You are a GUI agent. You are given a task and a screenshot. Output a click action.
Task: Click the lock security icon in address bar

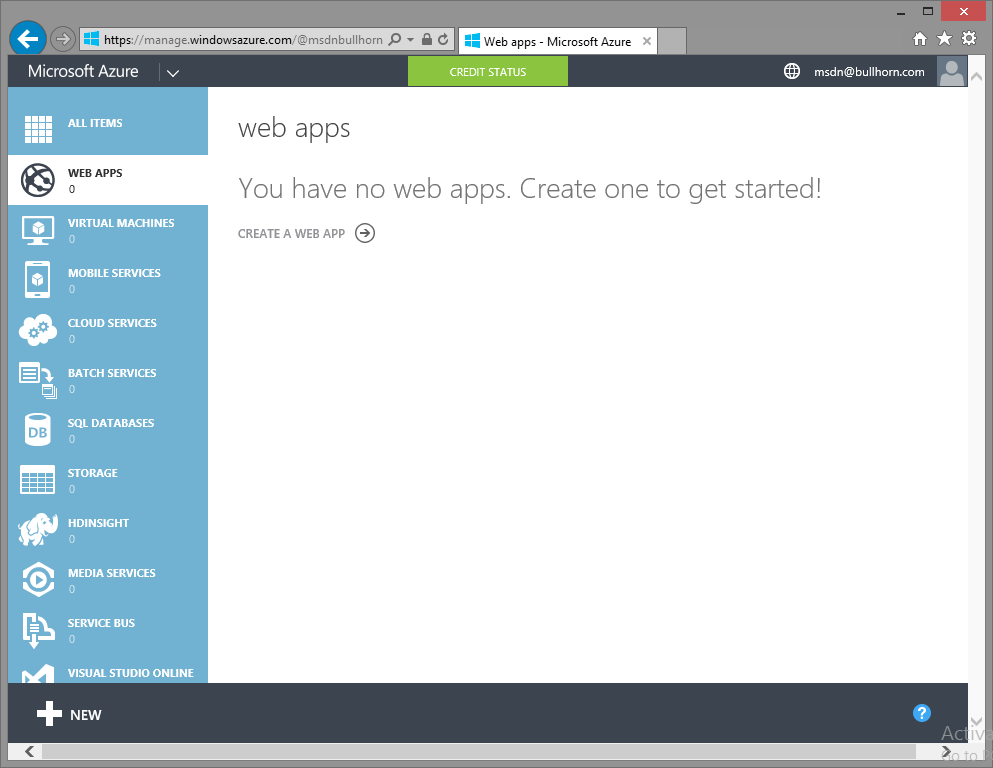(427, 39)
